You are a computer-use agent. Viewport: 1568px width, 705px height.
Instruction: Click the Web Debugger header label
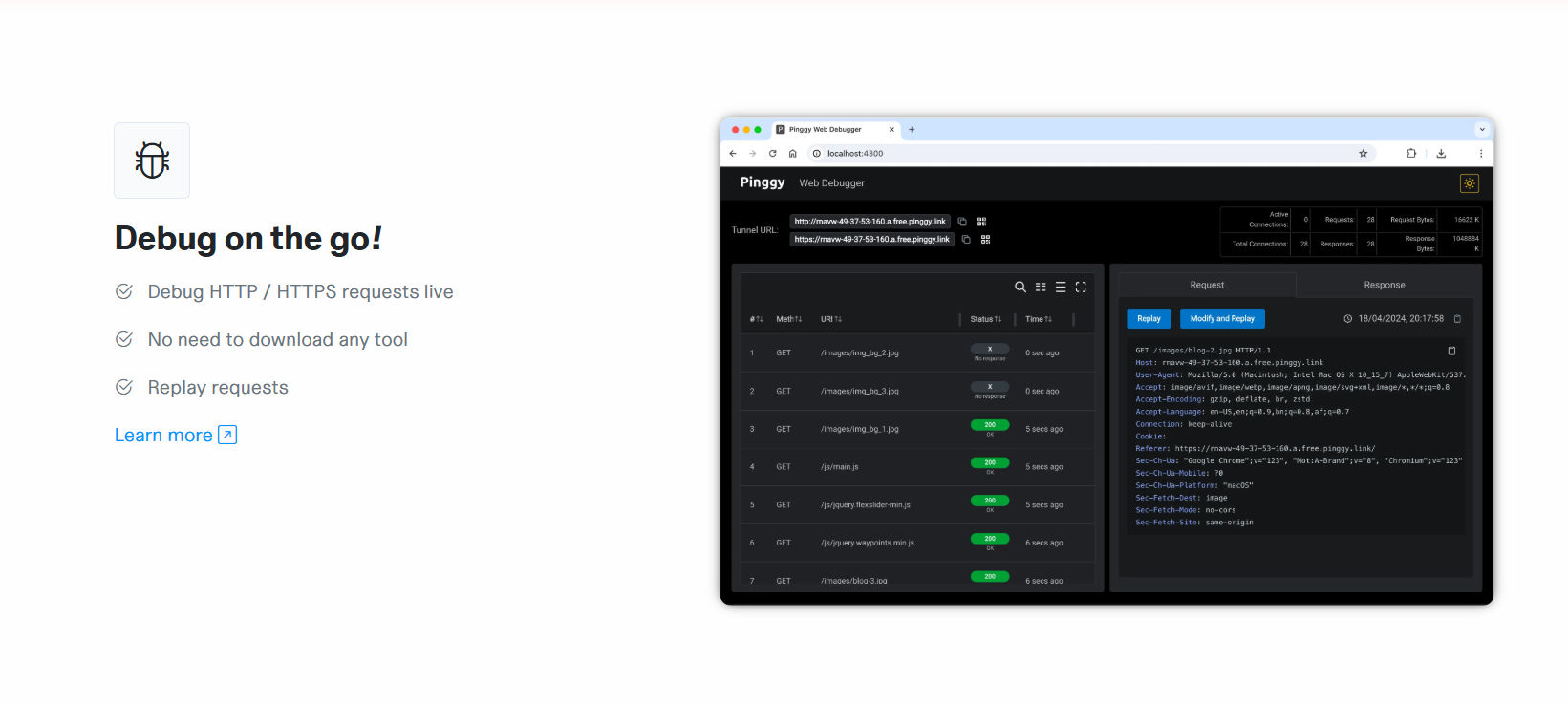click(832, 183)
